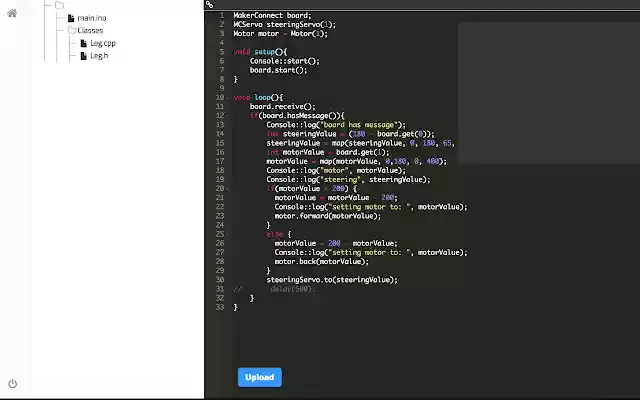Viewport: 640px width, 400px height.
Task: Collapse the code fold at line 10
Action: (x=227, y=98)
